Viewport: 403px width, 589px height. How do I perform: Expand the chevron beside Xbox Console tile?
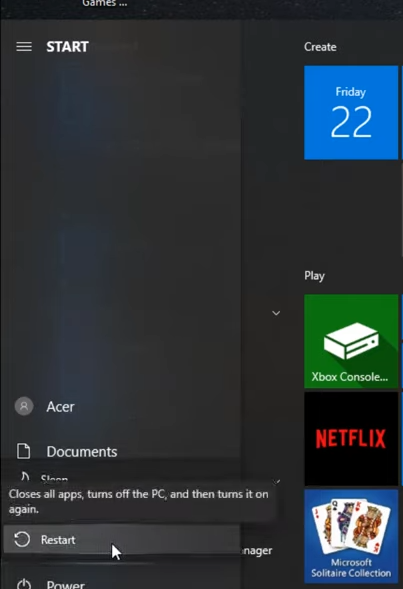coord(276,313)
